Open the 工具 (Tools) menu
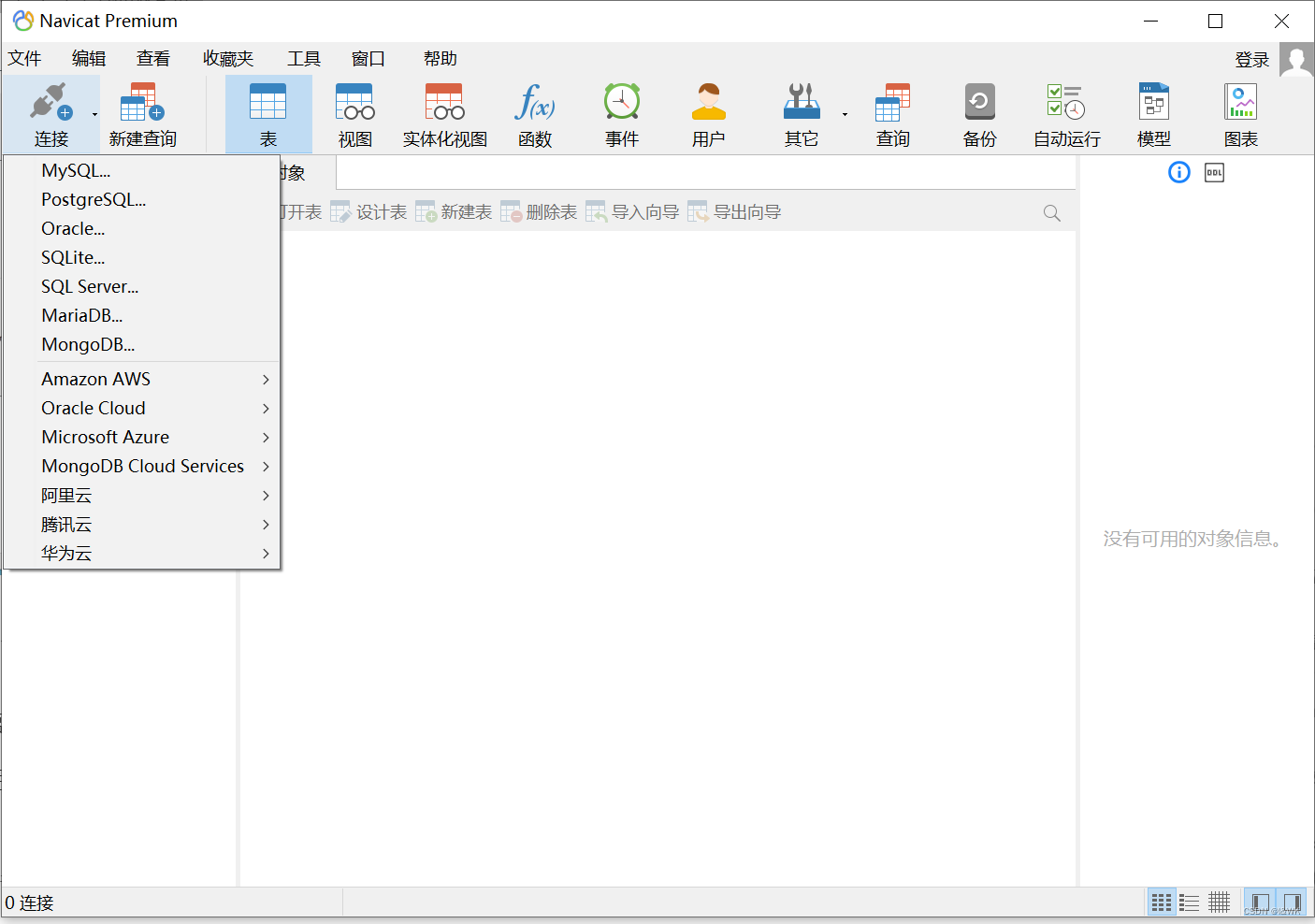Viewport: 1315px width, 924px height. pos(304,59)
